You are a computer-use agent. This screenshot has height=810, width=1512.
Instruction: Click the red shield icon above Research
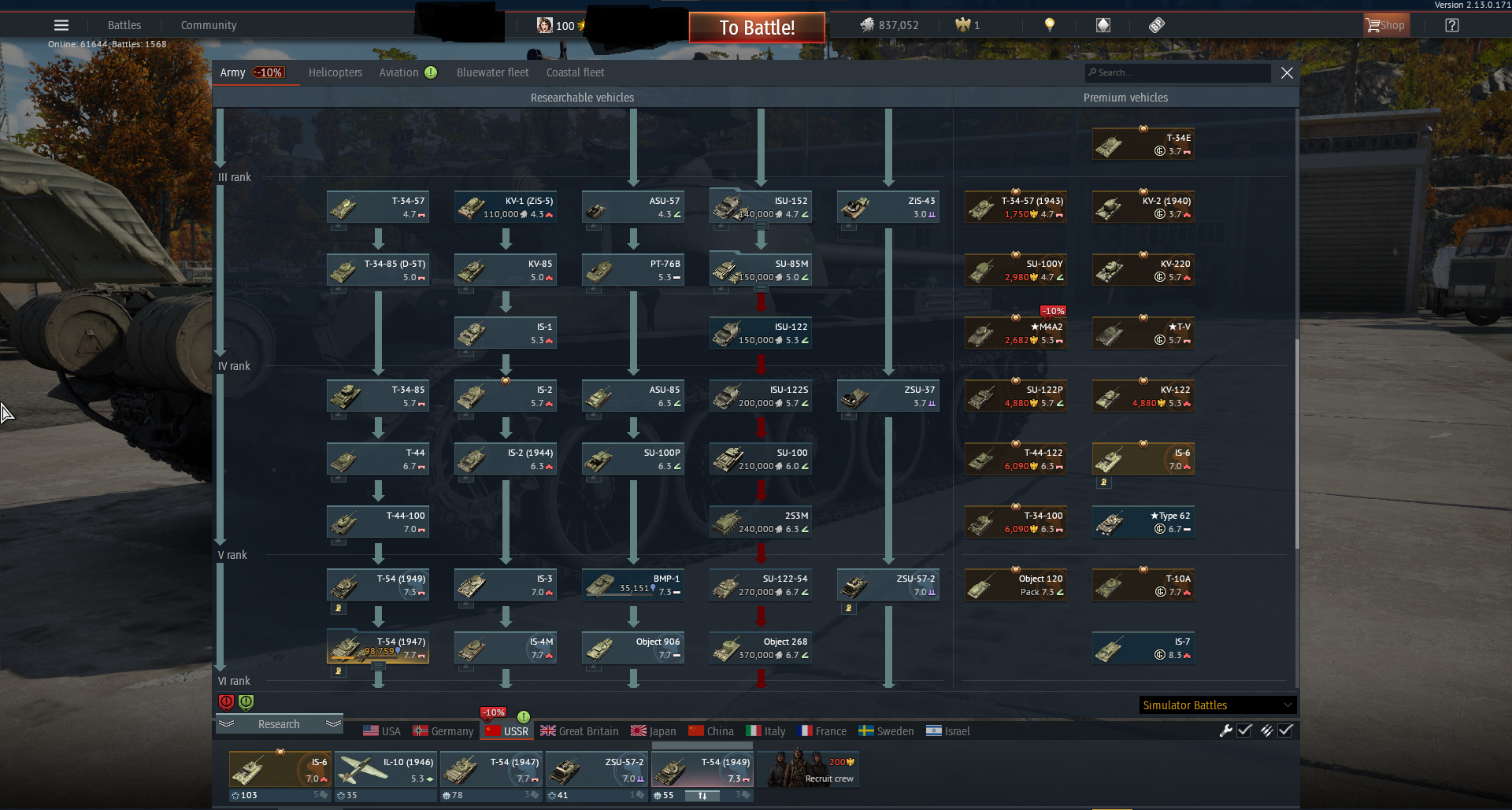(x=226, y=702)
